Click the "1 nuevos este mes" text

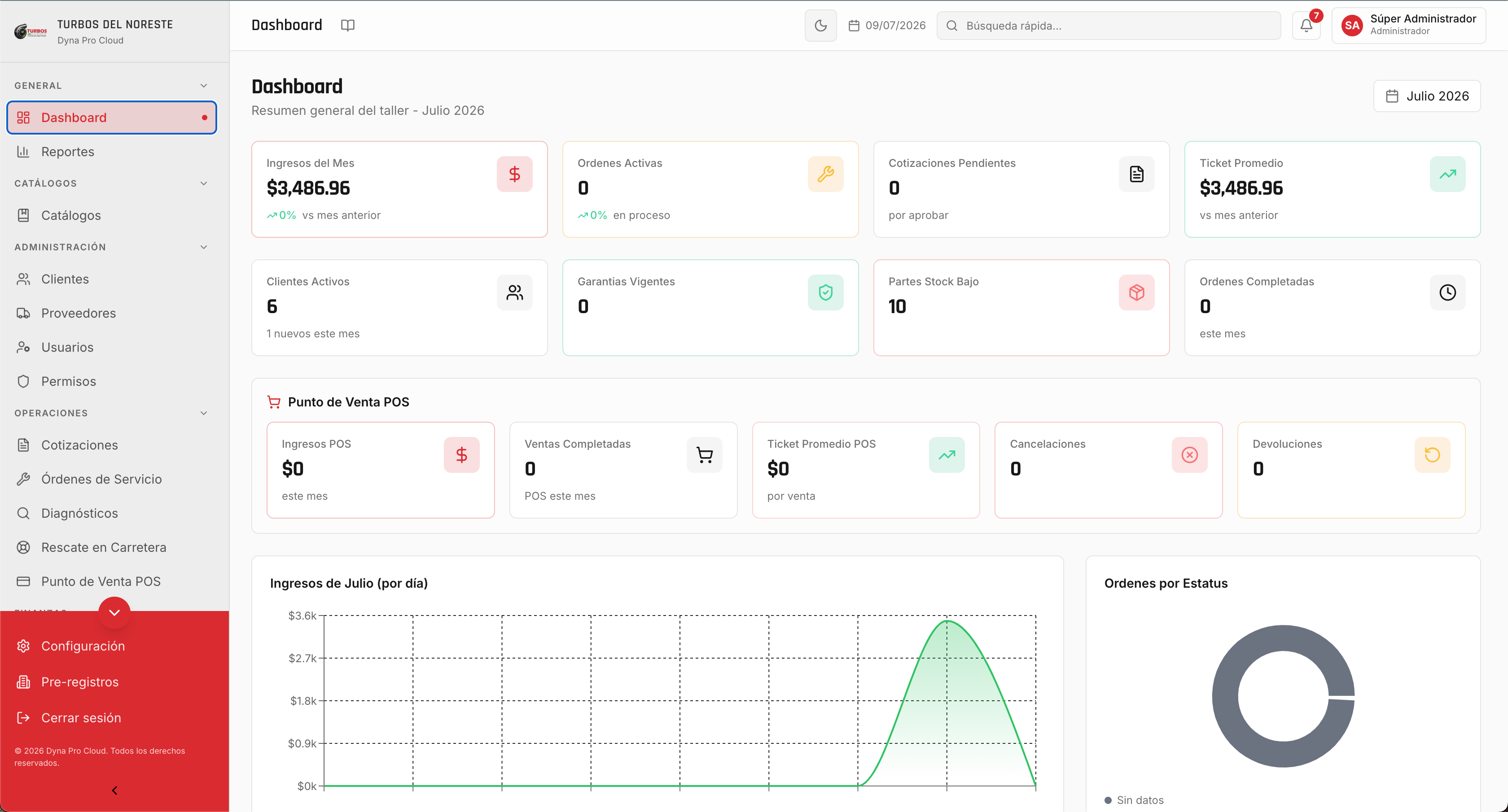click(313, 333)
